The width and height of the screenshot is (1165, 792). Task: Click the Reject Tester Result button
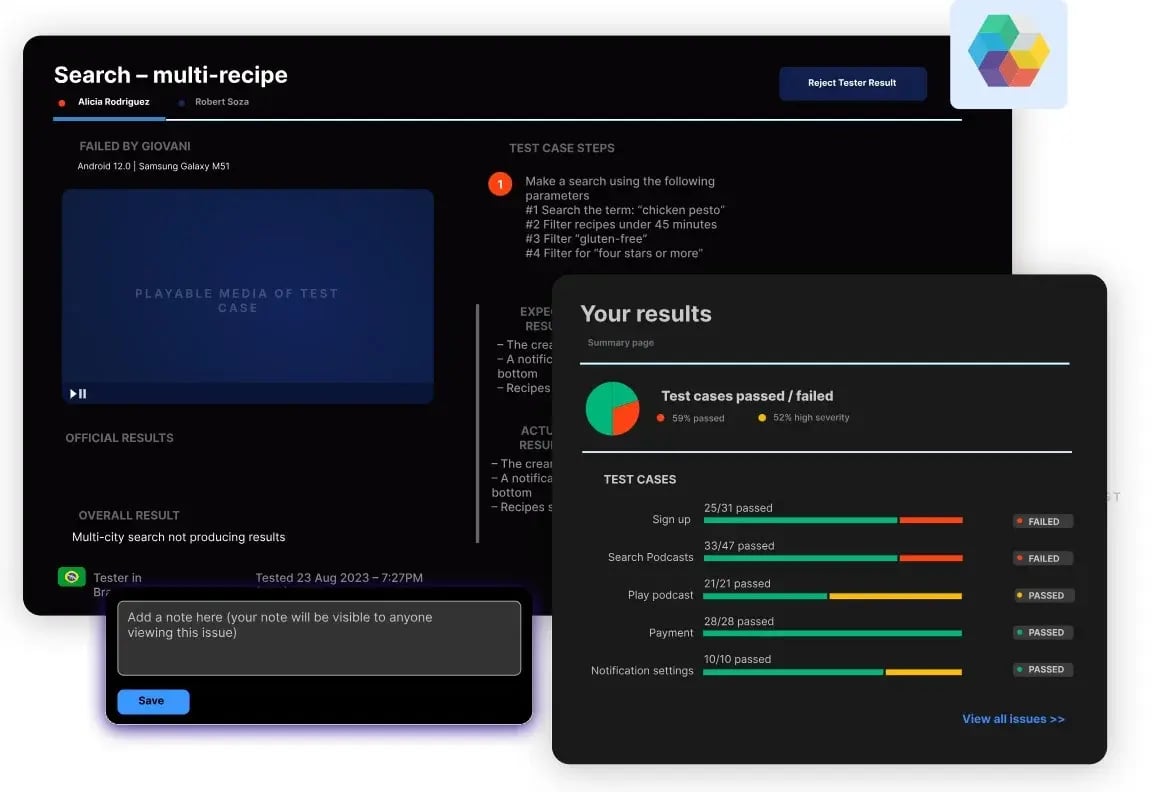(x=852, y=83)
